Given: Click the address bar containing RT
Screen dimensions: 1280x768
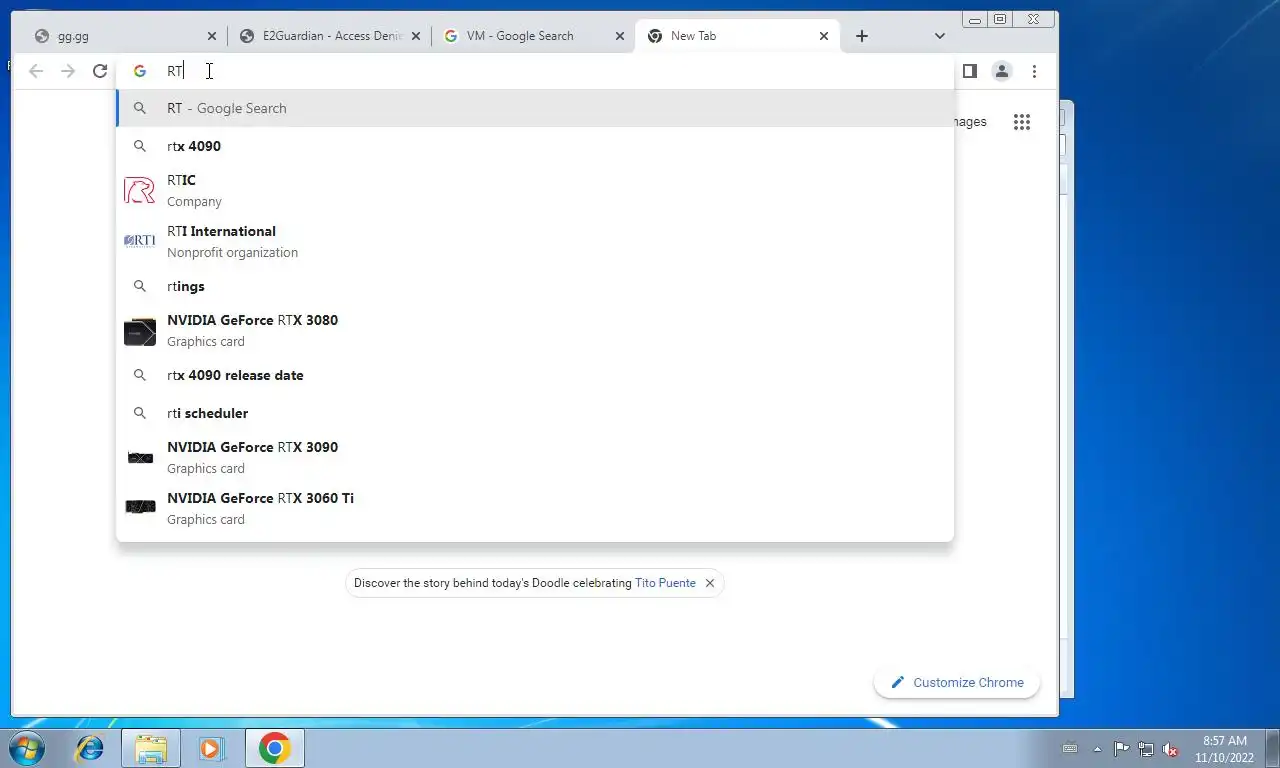Looking at the screenshot, I should tap(535, 71).
